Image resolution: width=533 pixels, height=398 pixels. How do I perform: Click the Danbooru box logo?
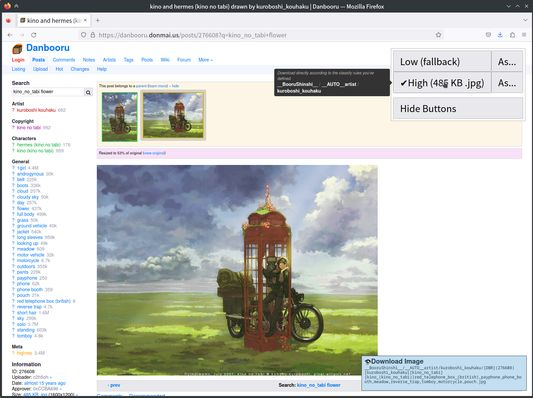17,49
